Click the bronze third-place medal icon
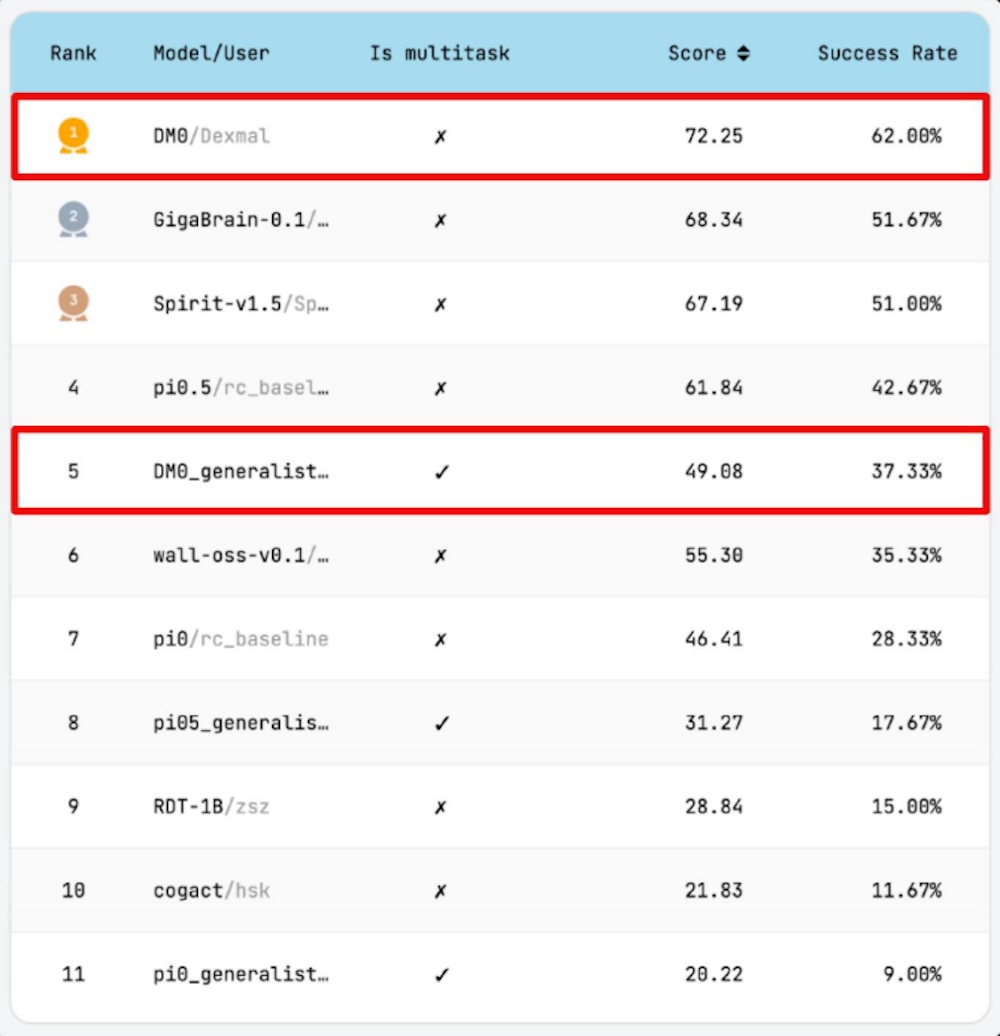 pos(73,303)
